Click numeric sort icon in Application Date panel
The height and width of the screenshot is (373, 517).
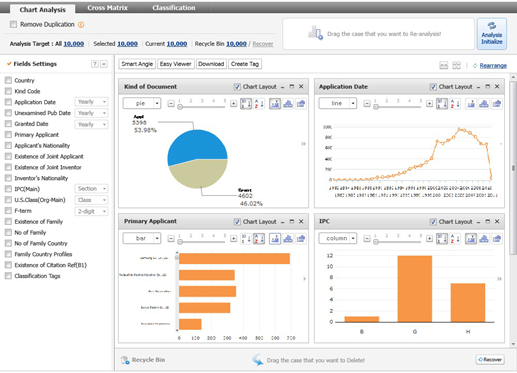point(442,104)
